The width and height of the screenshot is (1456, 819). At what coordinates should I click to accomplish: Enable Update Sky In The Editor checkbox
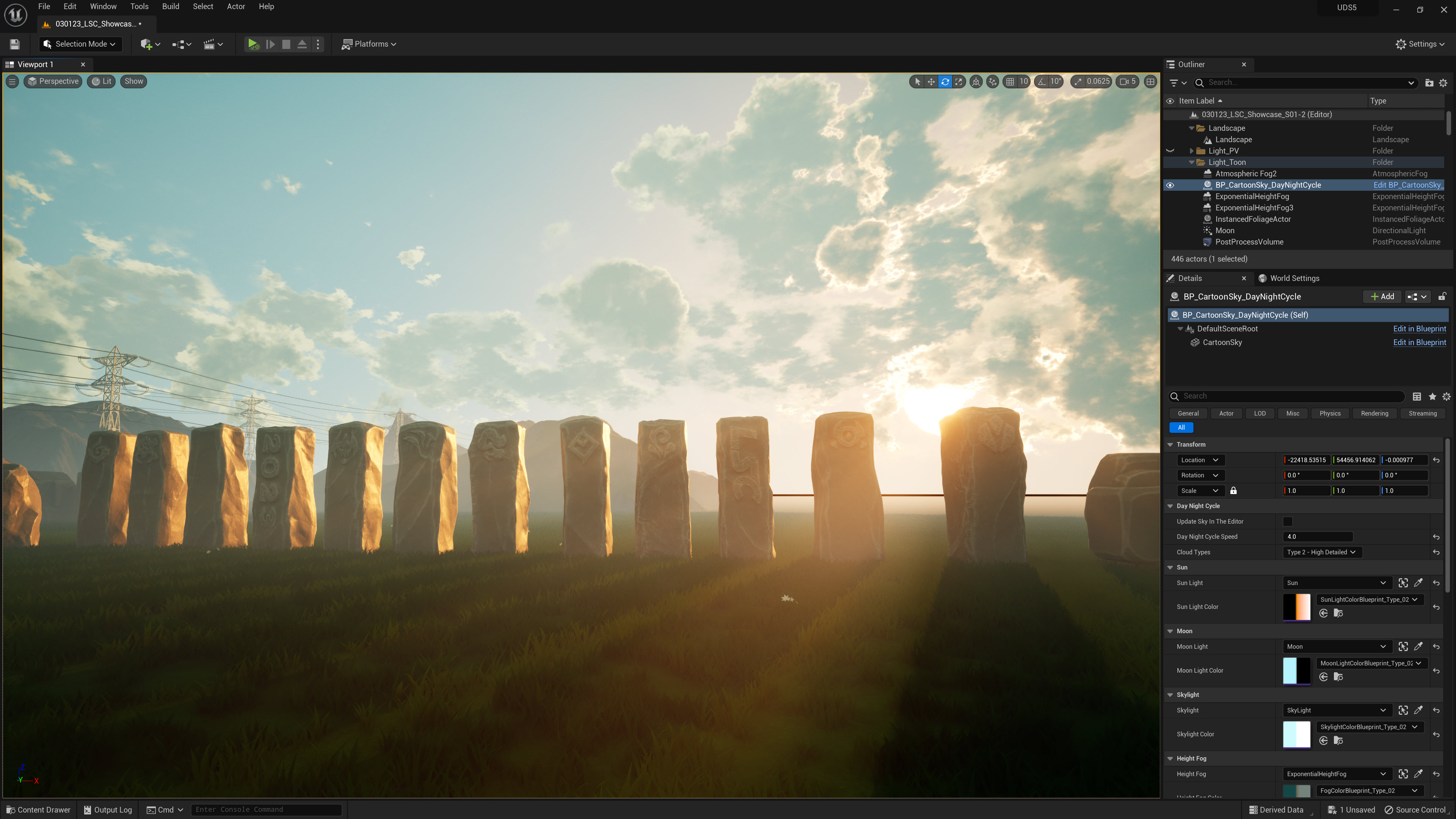(1288, 522)
